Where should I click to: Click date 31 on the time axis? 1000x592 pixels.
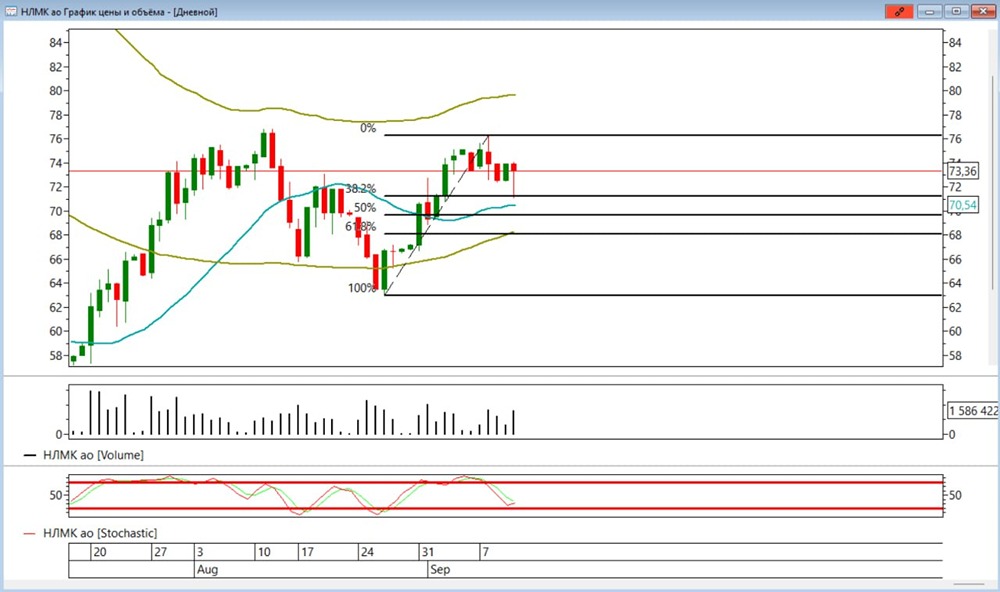click(x=427, y=552)
